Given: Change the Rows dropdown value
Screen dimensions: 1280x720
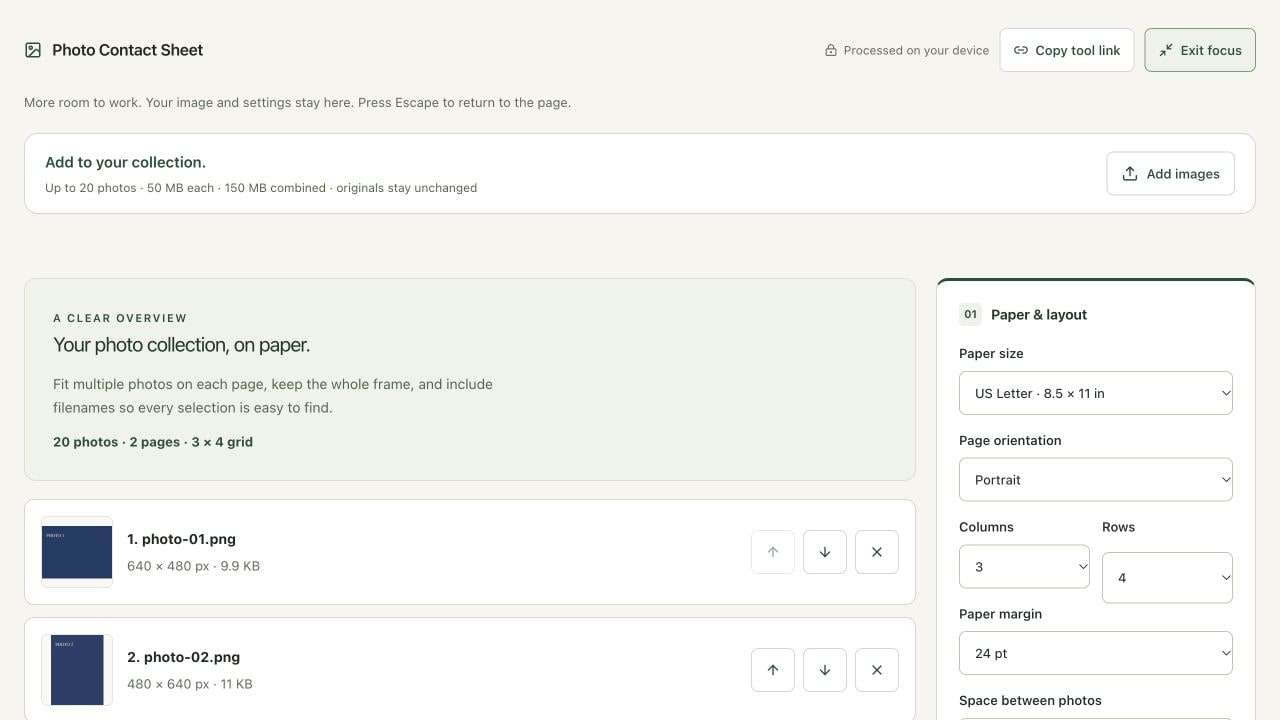Looking at the screenshot, I should (1167, 578).
